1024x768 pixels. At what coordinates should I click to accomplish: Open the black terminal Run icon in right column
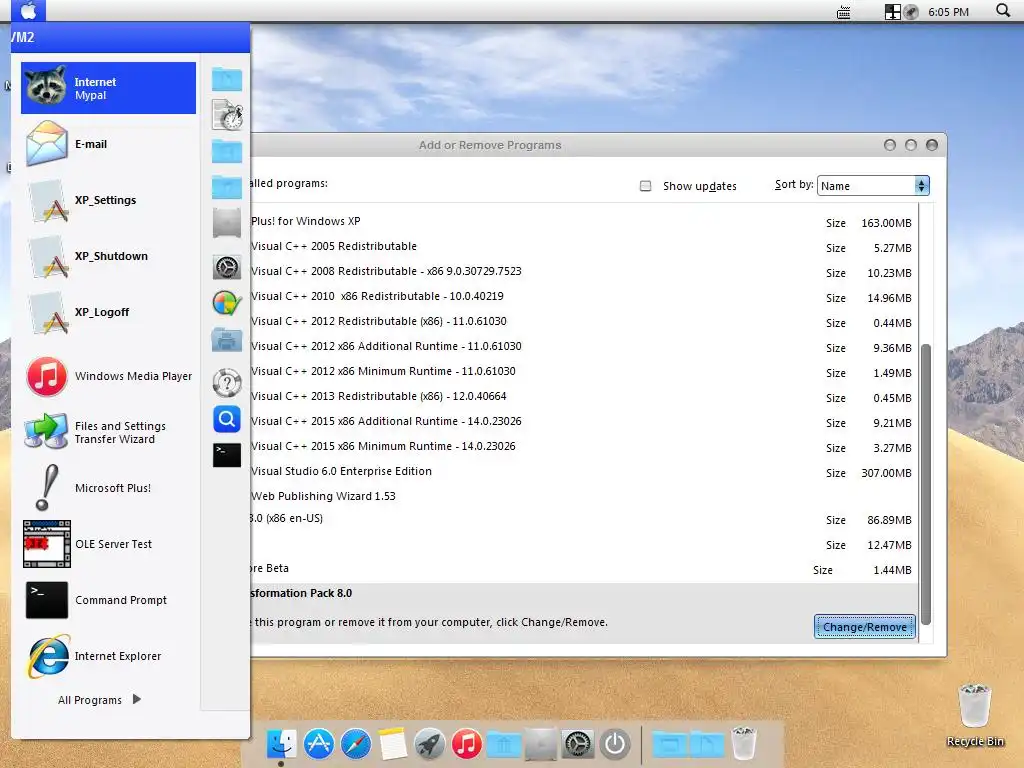[x=227, y=455]
